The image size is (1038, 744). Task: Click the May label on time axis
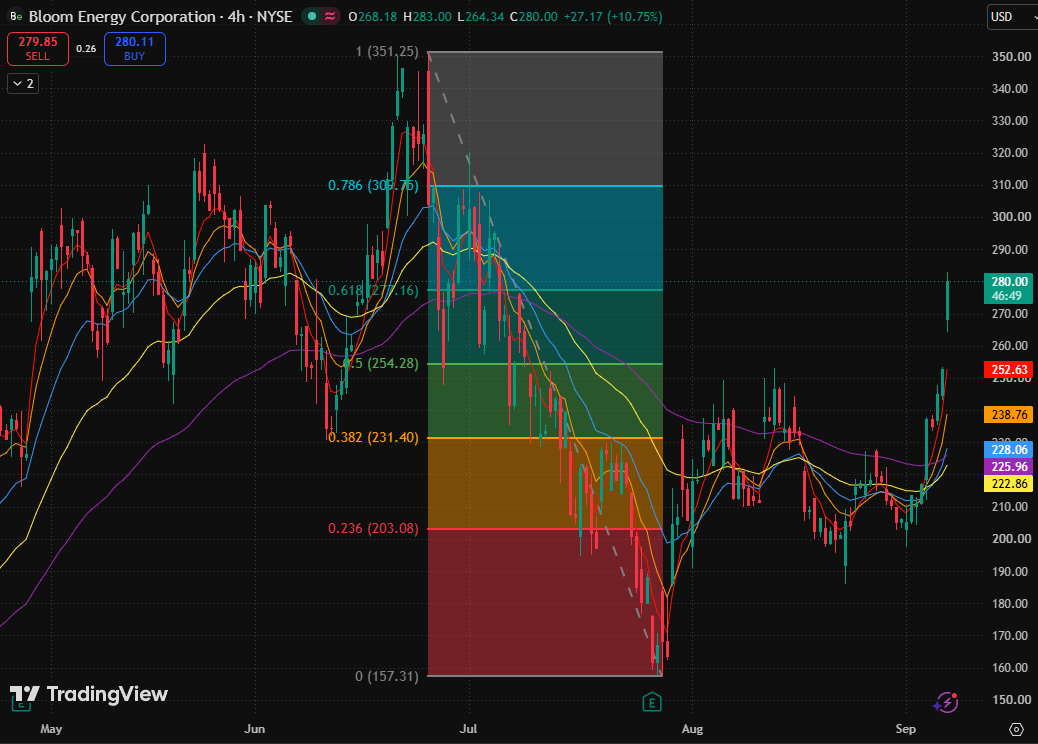(x=51, y=729)
